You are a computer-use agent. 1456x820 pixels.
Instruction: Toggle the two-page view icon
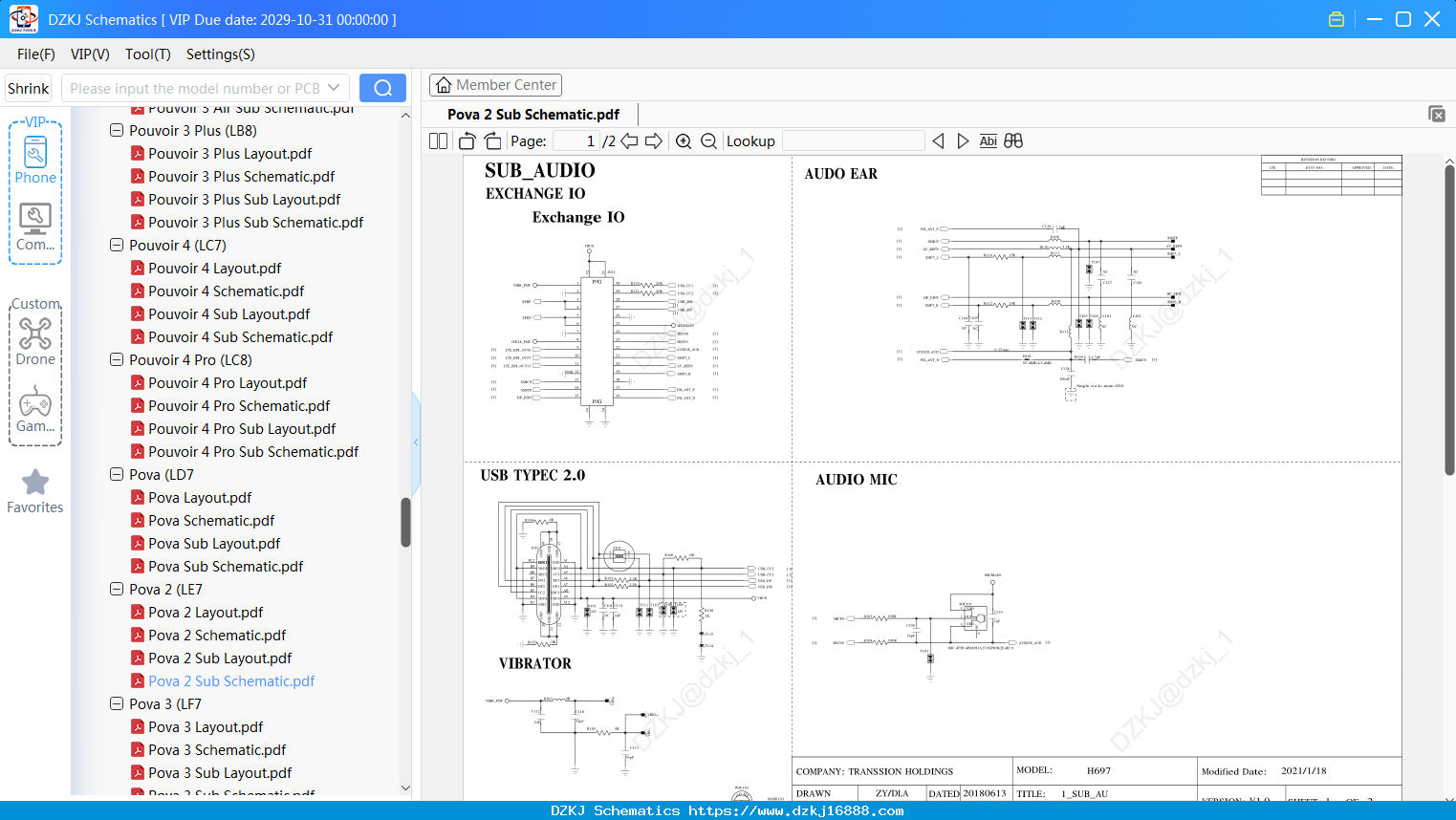click(x=438, y=140)
